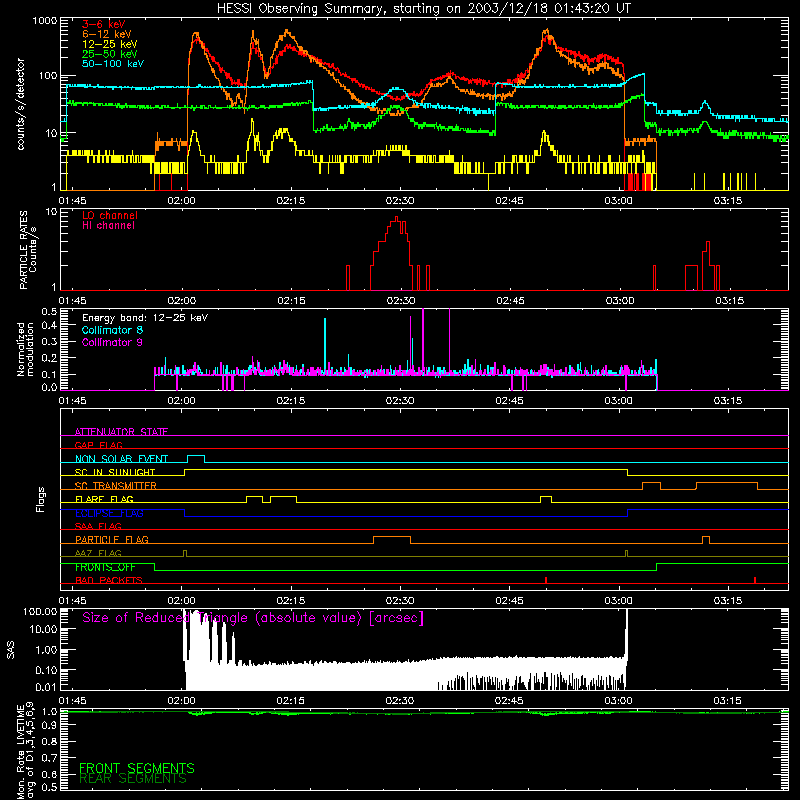Screen dimensions: 800x800
Task: Click 'Size of Reduced Triangle' panel title
Action: point(253,618)
